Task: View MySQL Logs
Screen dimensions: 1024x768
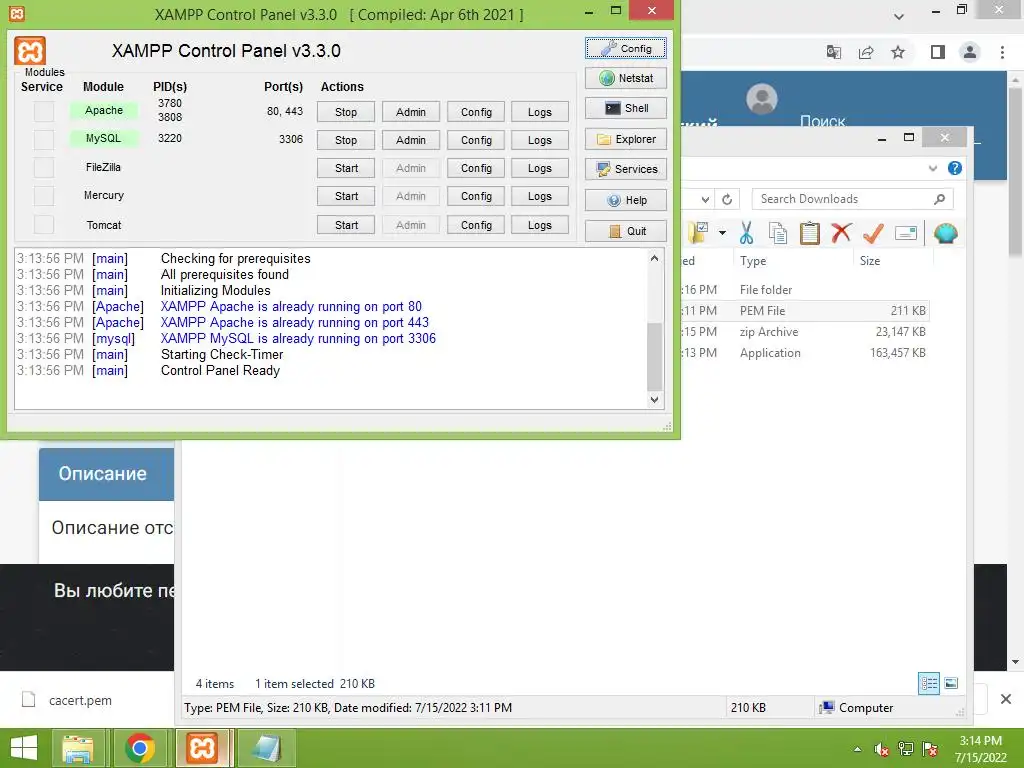Action: pyautogui.click(x=540, y=140)
